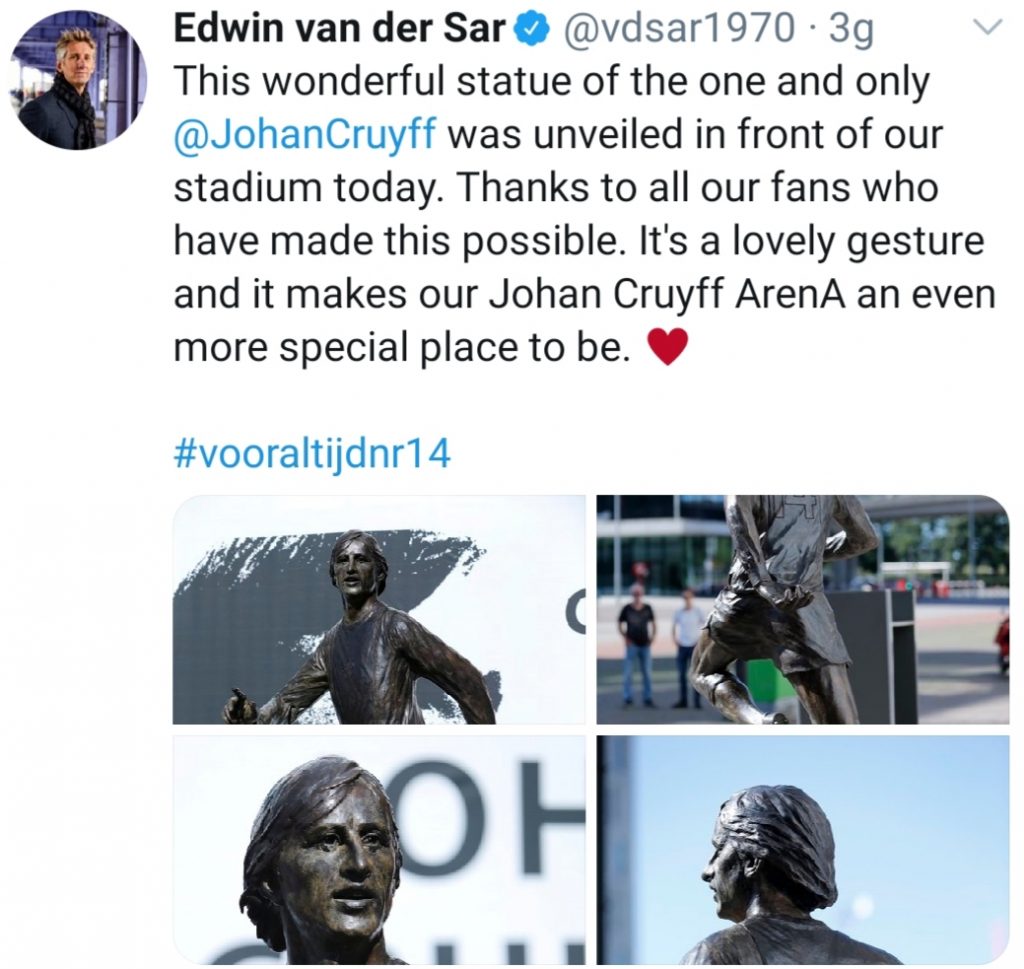Open the top-left statue photo
The image size is (1024, 969).
pyautogui.click(x=379, y=609)
